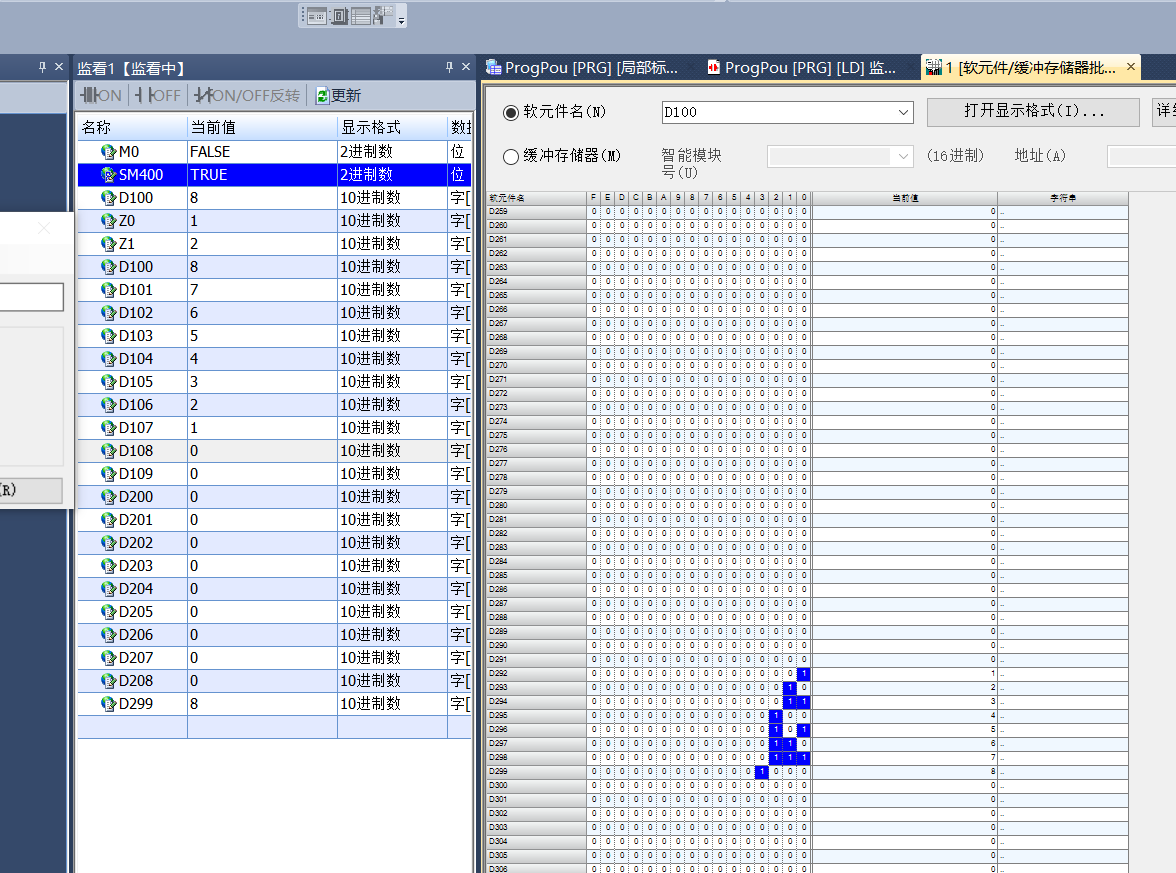1176x873 pixels.
Task: Close the 监看1 watch panel
Action: pos(466,67)
